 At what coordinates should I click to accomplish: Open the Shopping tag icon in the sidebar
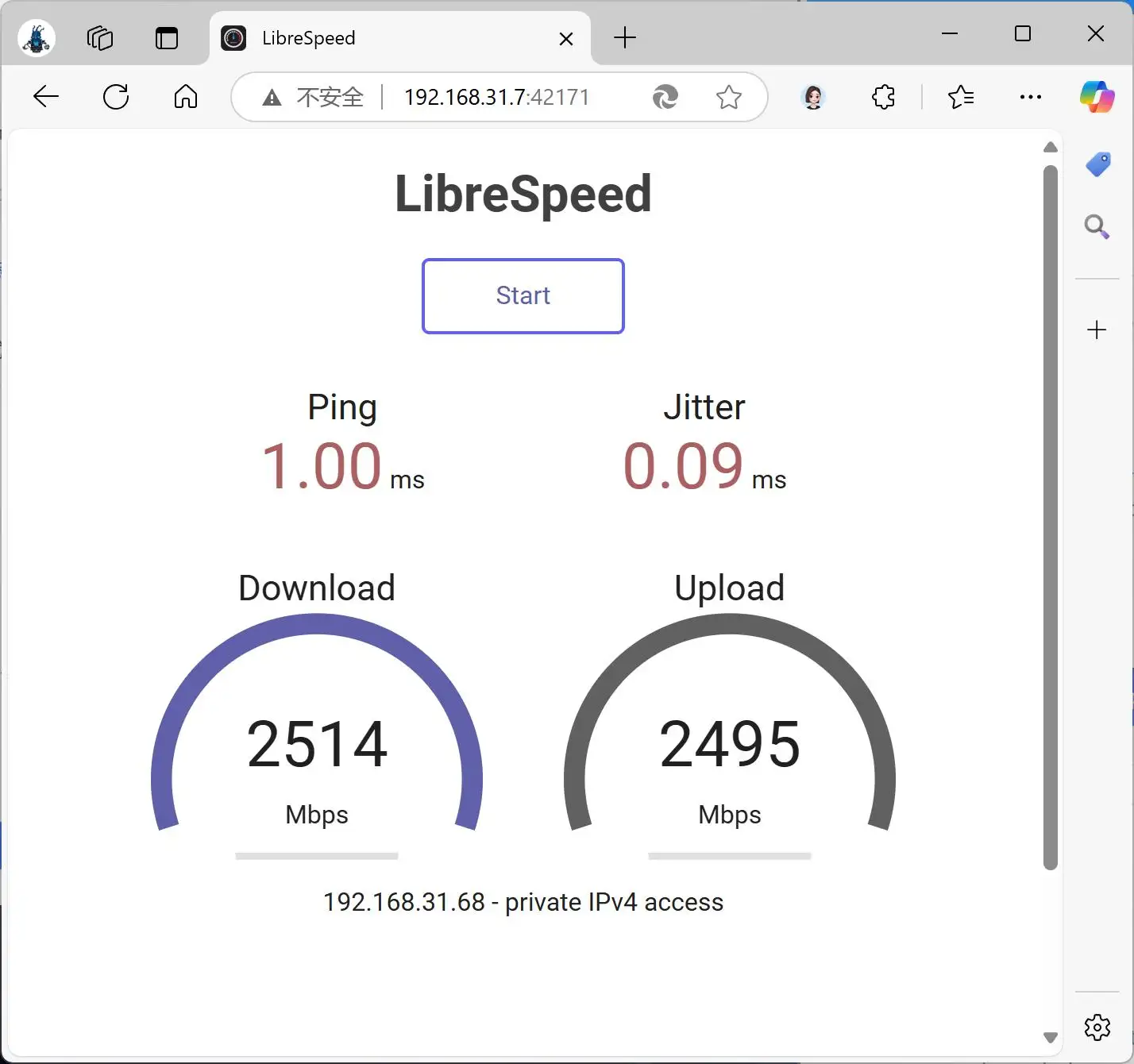coord(1097,164)
